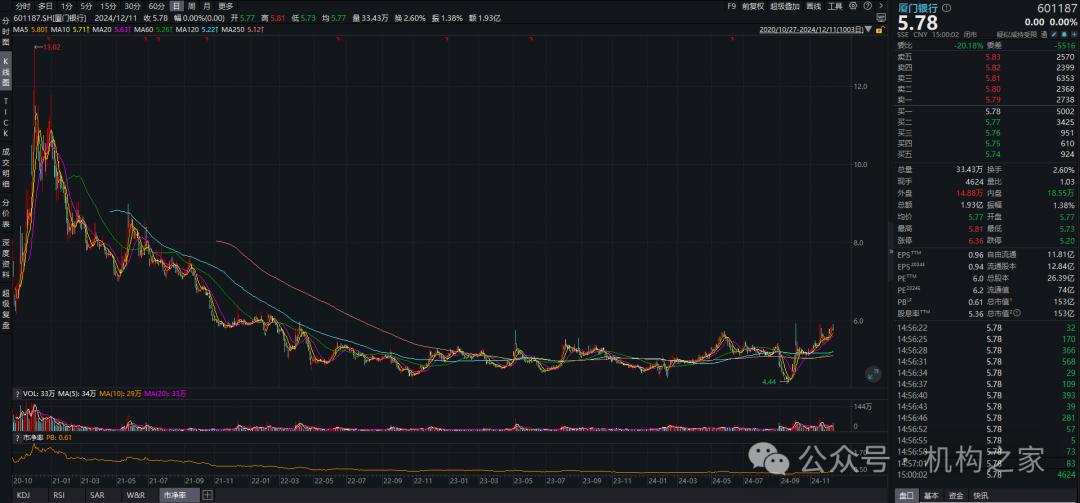
Task: Open 超级复盘 in the left sidebar
Action: tap(6, 309)
